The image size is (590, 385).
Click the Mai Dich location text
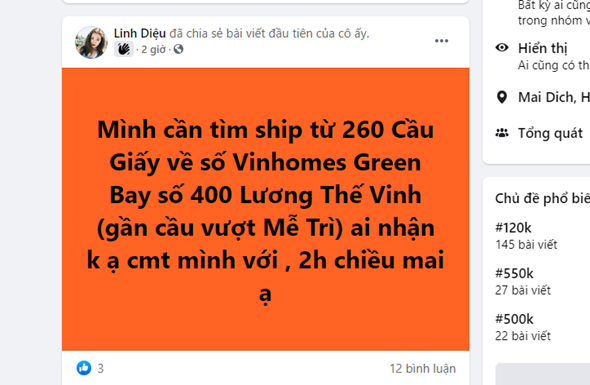554,97
